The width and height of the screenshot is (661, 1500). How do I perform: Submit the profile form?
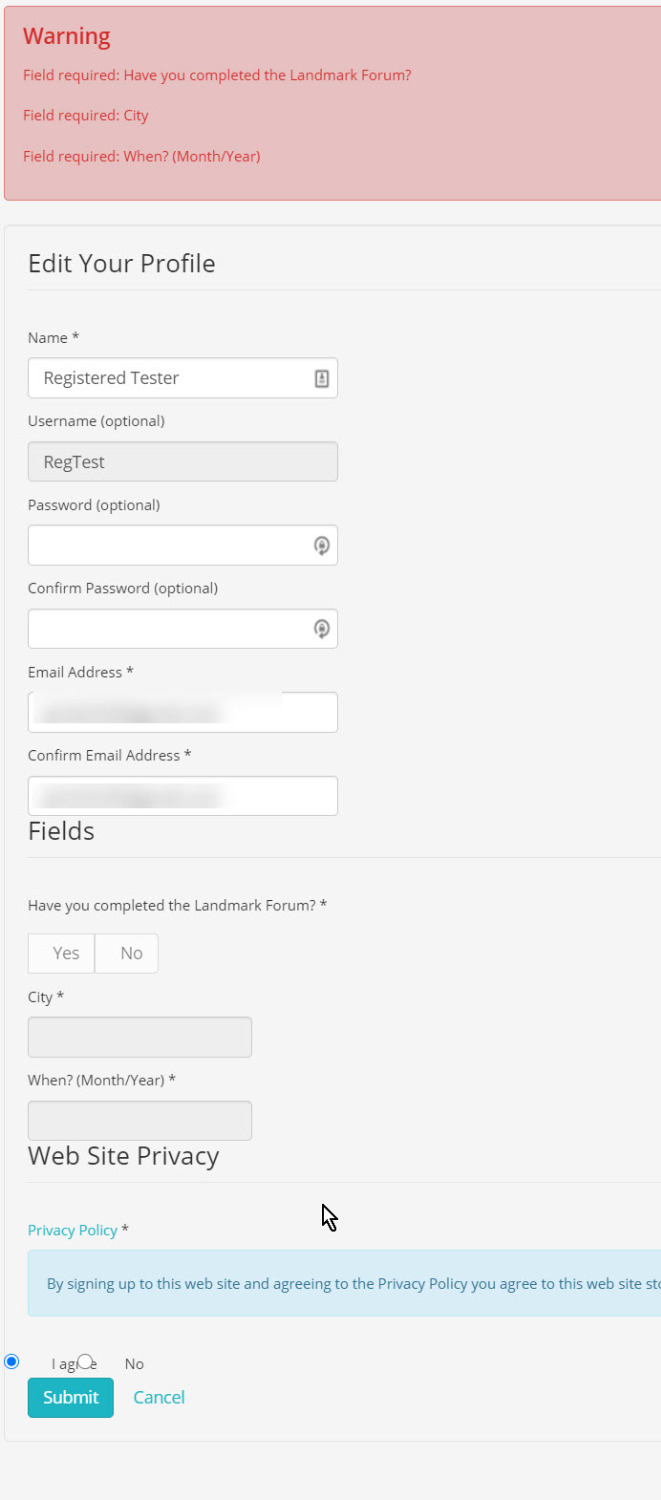pos(71,1397)
